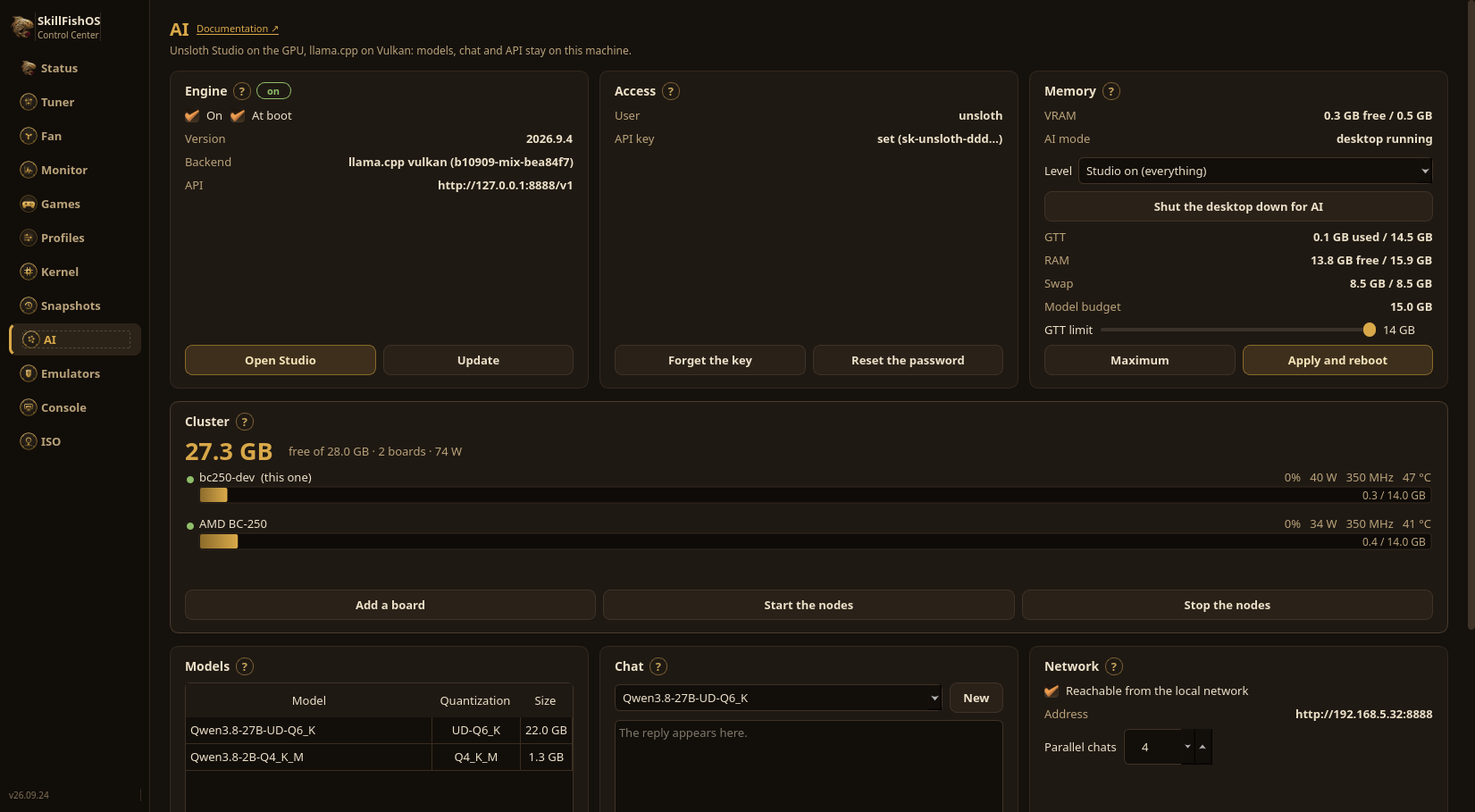Show help for the Memory panel
The height and width of the screenshot is (812, 1475).
point(1111,91)
